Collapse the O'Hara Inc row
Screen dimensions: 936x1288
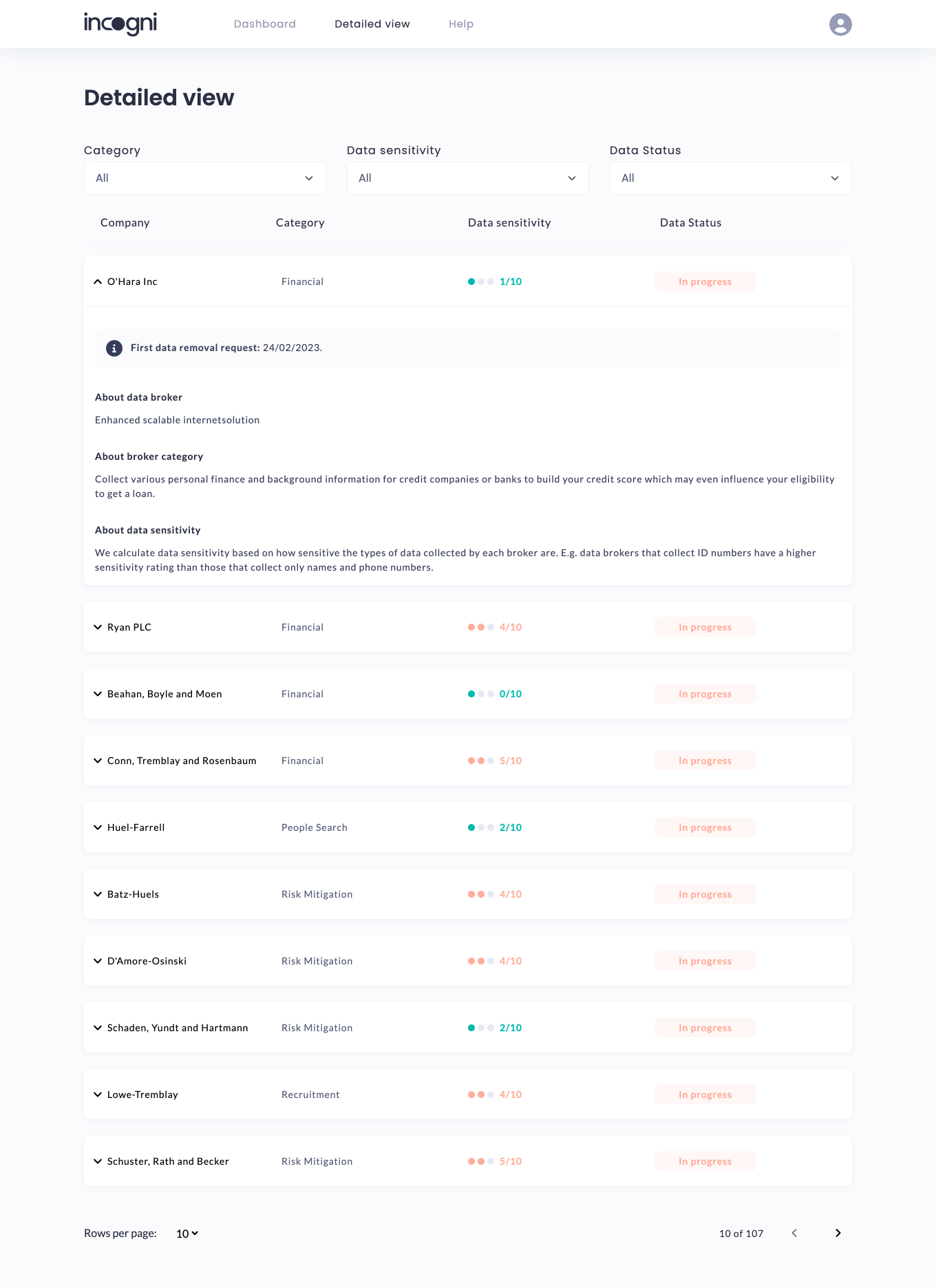pyautogui.click(x=98, y=282)
